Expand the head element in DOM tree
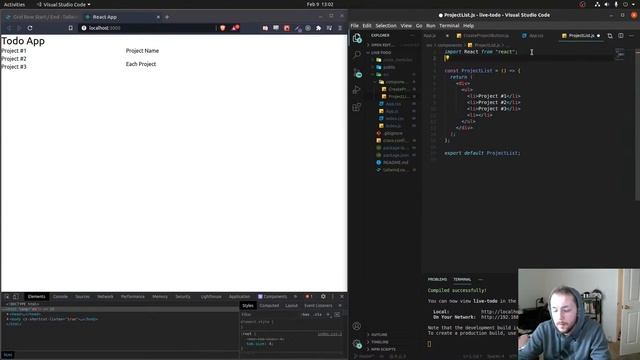The height and width of the screenshot is (360, 640). (x=7, y=314)
